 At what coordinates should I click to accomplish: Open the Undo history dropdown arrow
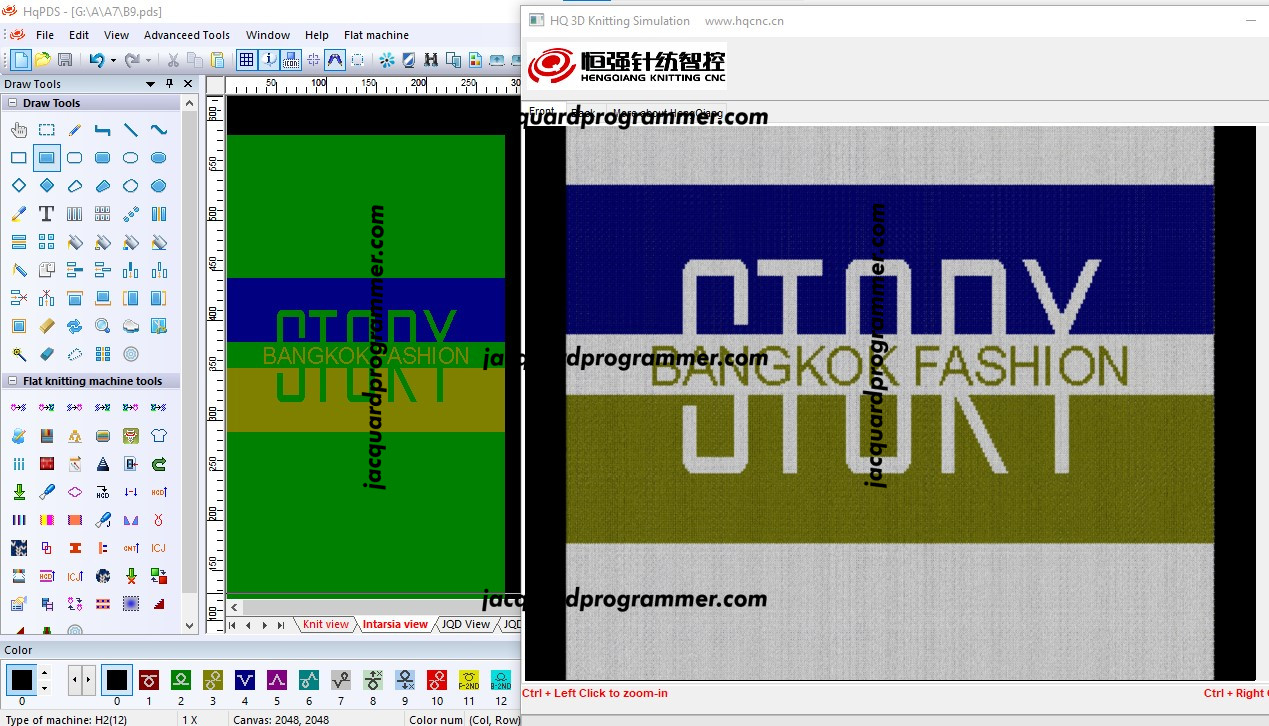(x=113, y=60)
